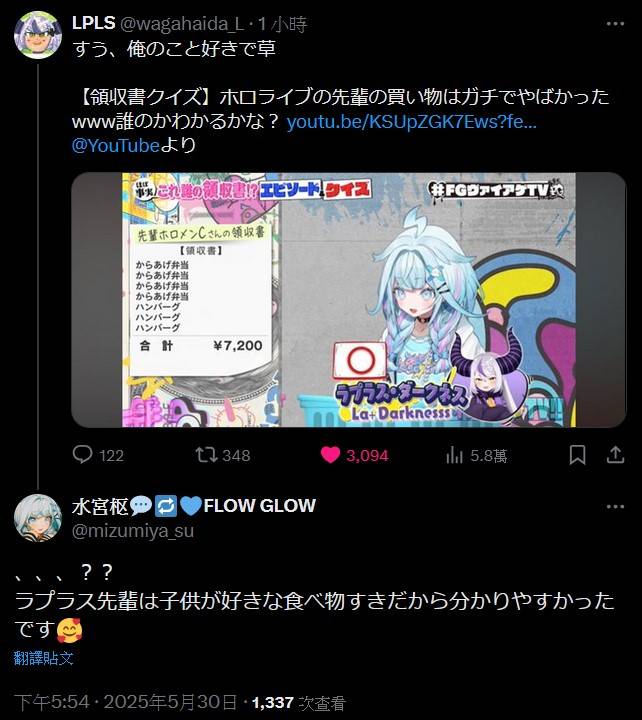Open the YouTube video preview thumbnail
The height and width of the screenshot is (720, 642).
coord(349,300)
